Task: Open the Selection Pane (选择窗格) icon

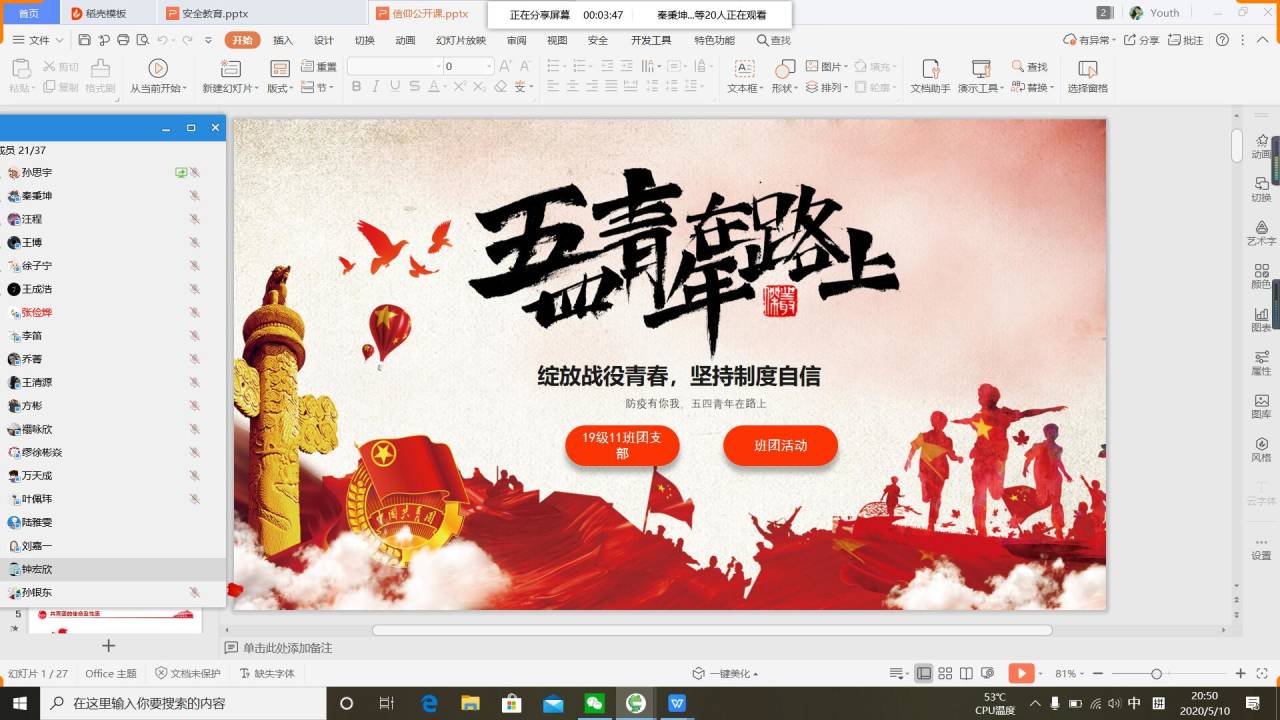Action: (x=1087, y=68)
